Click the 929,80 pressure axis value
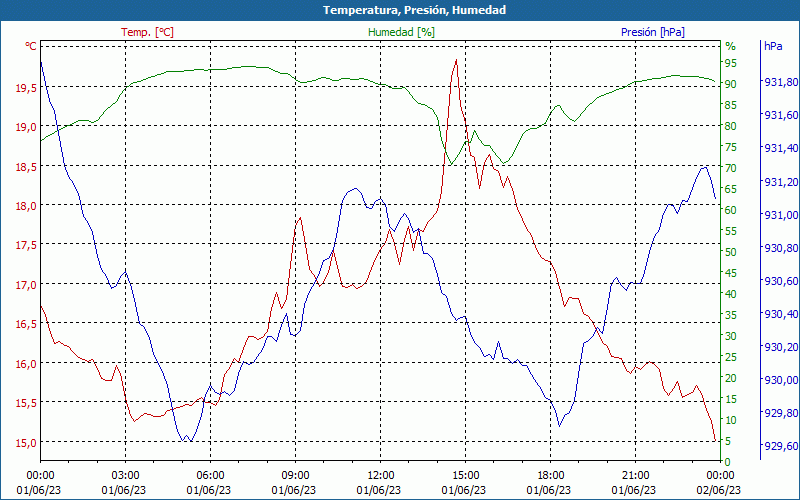This screenshot has width=800, height=500. tap(781, 413)
